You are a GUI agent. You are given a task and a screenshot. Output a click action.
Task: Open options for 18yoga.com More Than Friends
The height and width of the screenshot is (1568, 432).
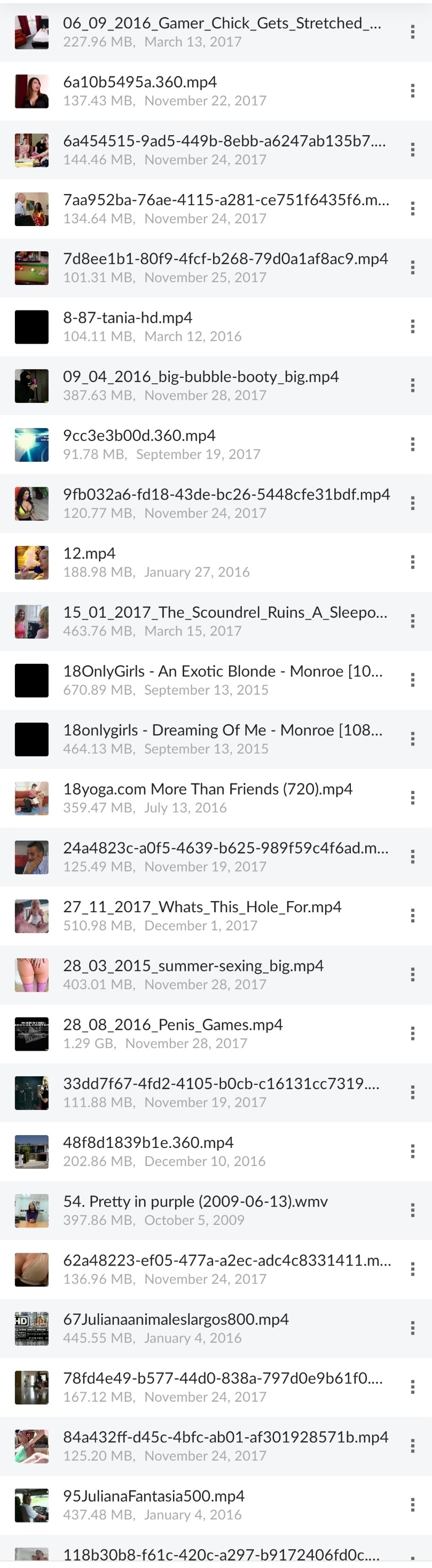tap(413, 797)
